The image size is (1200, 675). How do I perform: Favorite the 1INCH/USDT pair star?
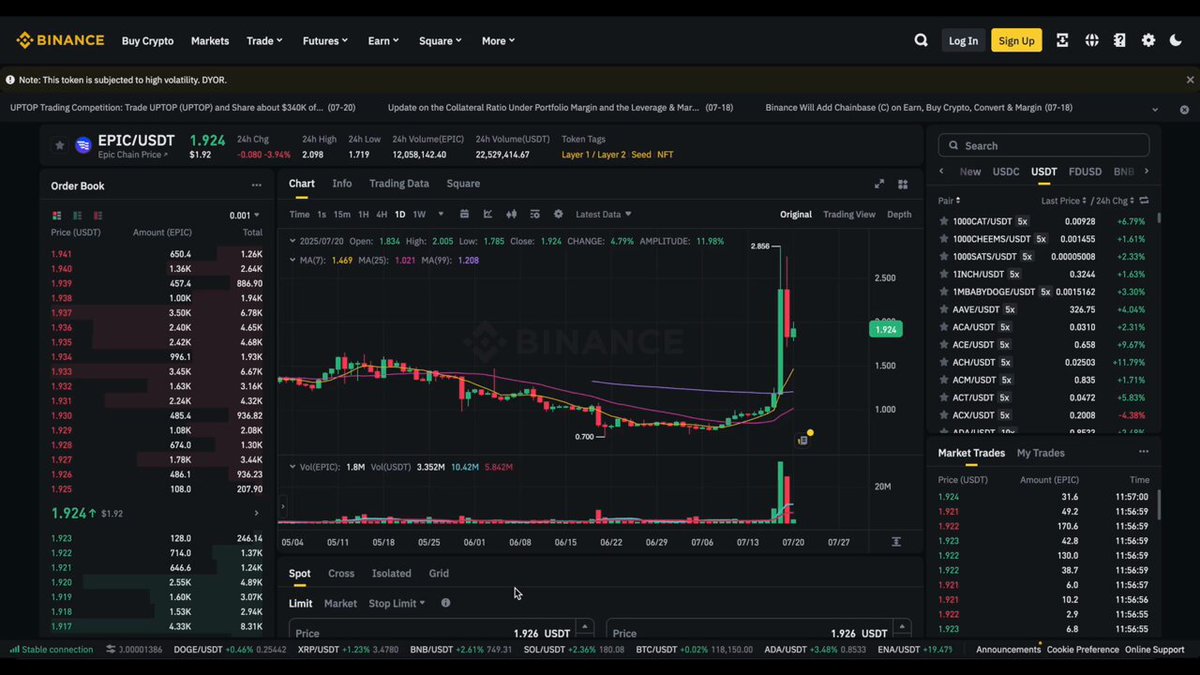pyautogui.click(x=943, y=274)
